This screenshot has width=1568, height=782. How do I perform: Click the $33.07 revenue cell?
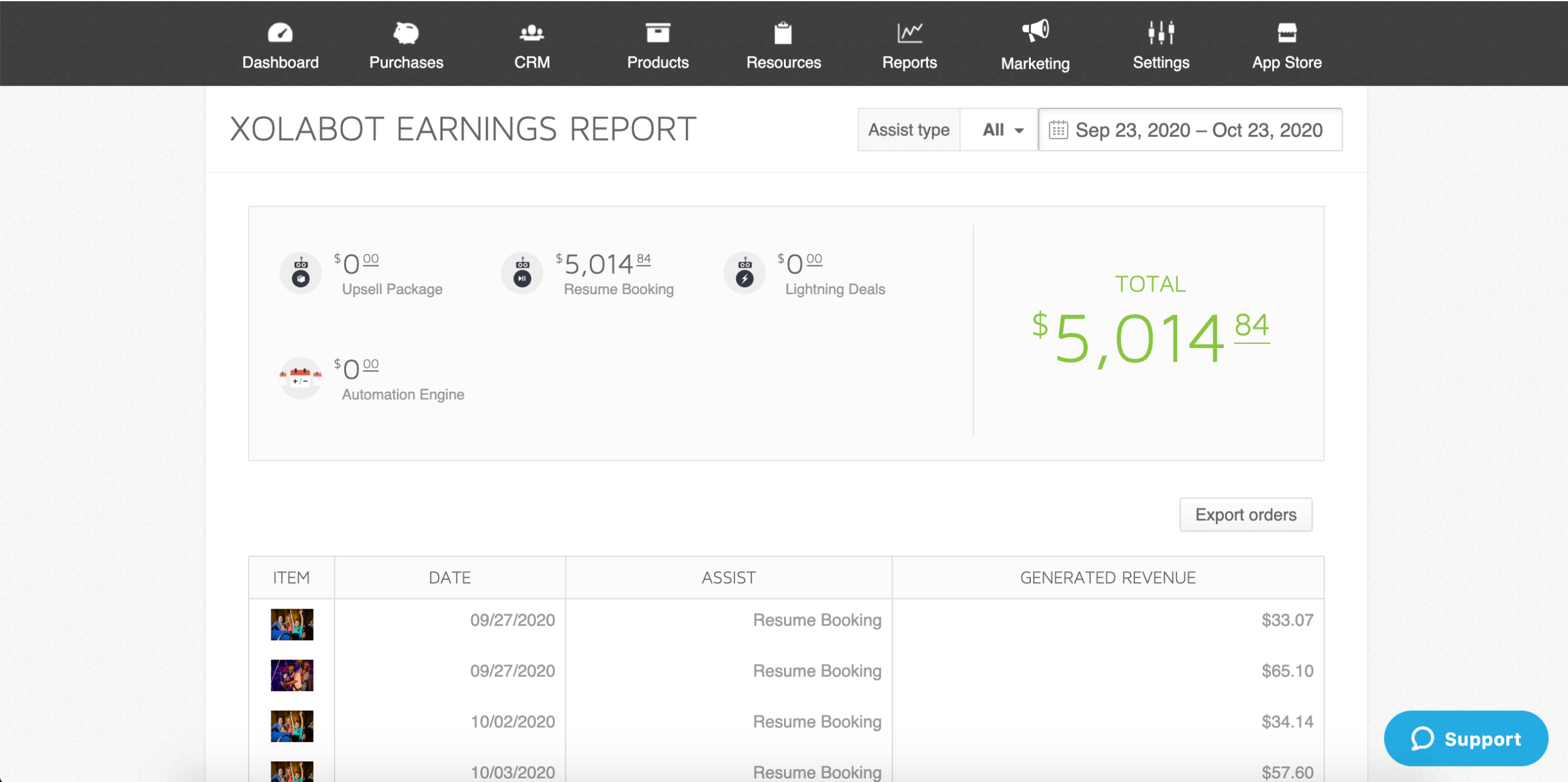pos(1287,620)
